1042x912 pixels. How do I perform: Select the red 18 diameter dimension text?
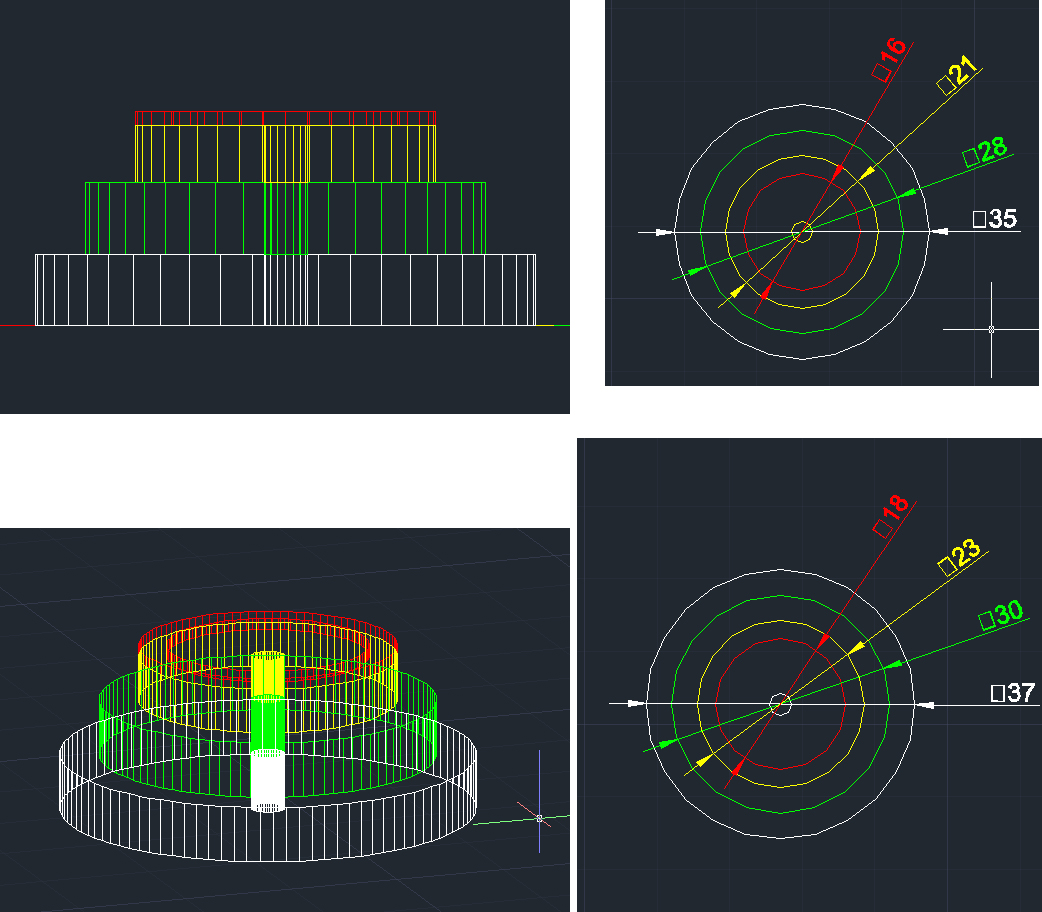(890, 516)
